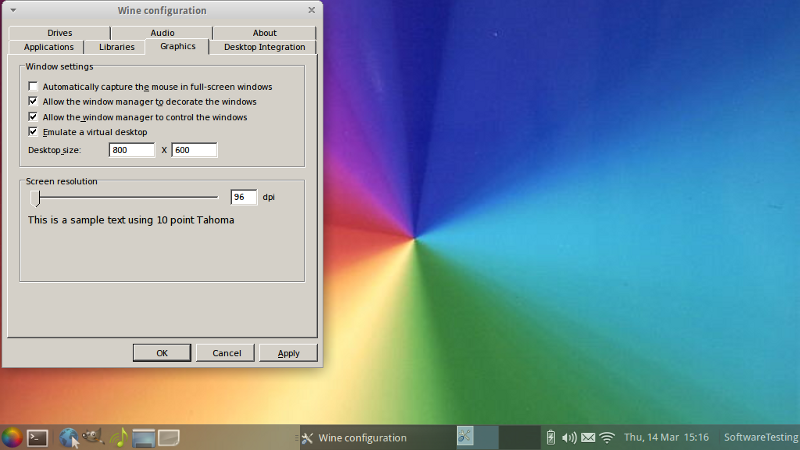Open the Libraries tab
The image size is (800, 450).
[117, 47]
